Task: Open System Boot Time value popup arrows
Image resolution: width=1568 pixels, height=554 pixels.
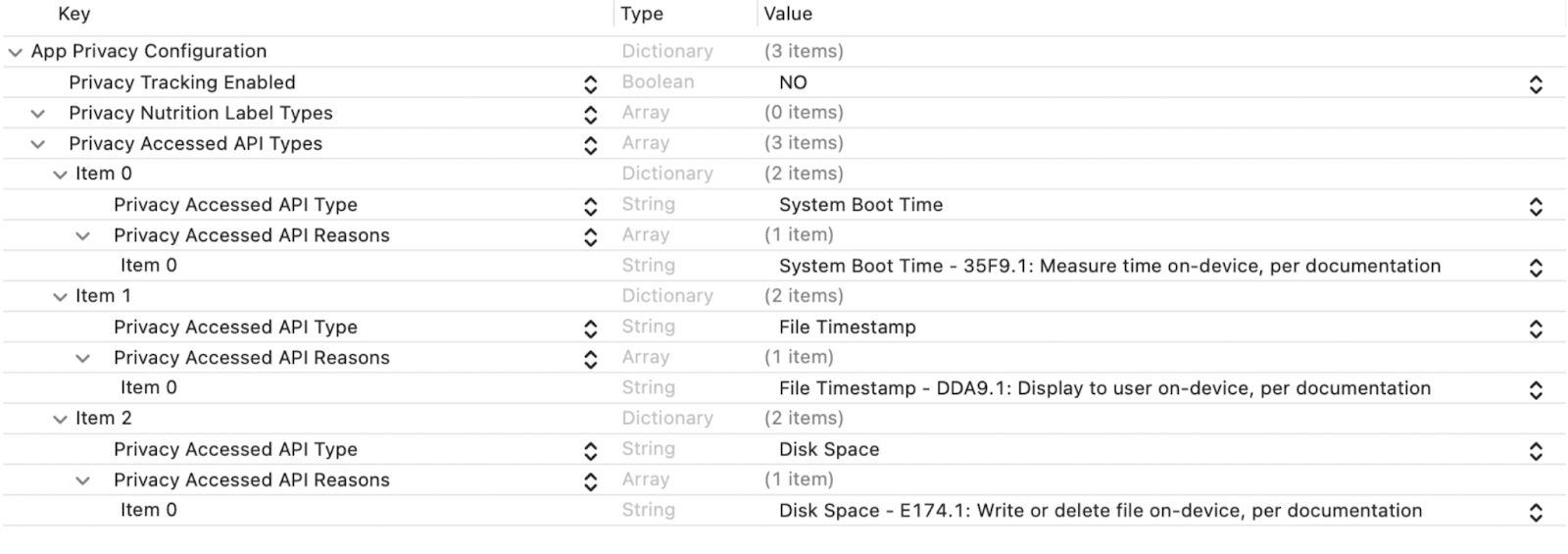Action: (1536, 206)
